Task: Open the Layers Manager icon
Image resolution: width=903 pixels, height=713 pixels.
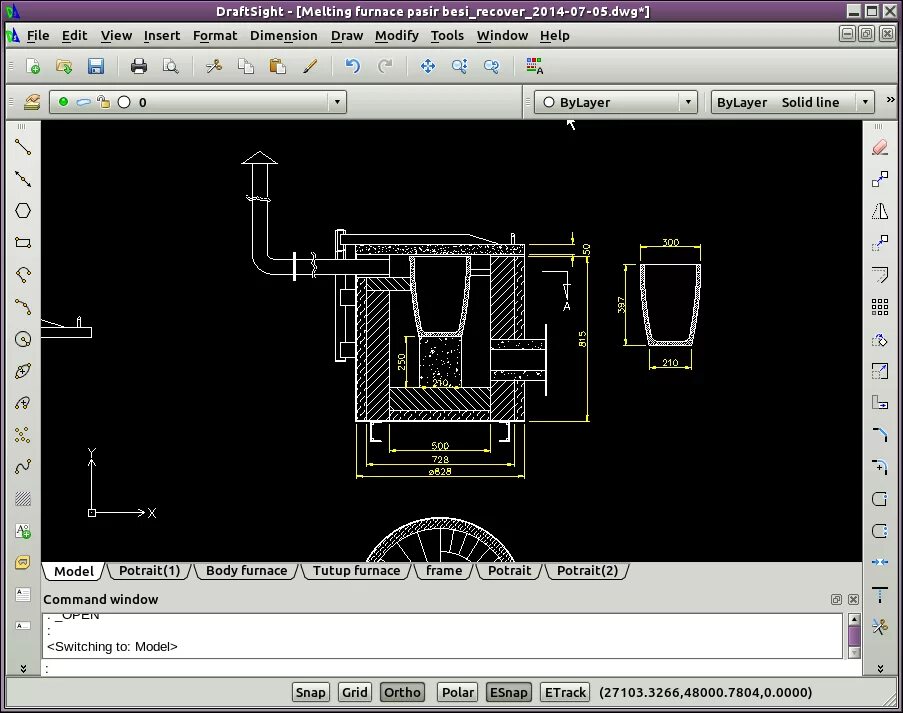Action: (32, 103)
